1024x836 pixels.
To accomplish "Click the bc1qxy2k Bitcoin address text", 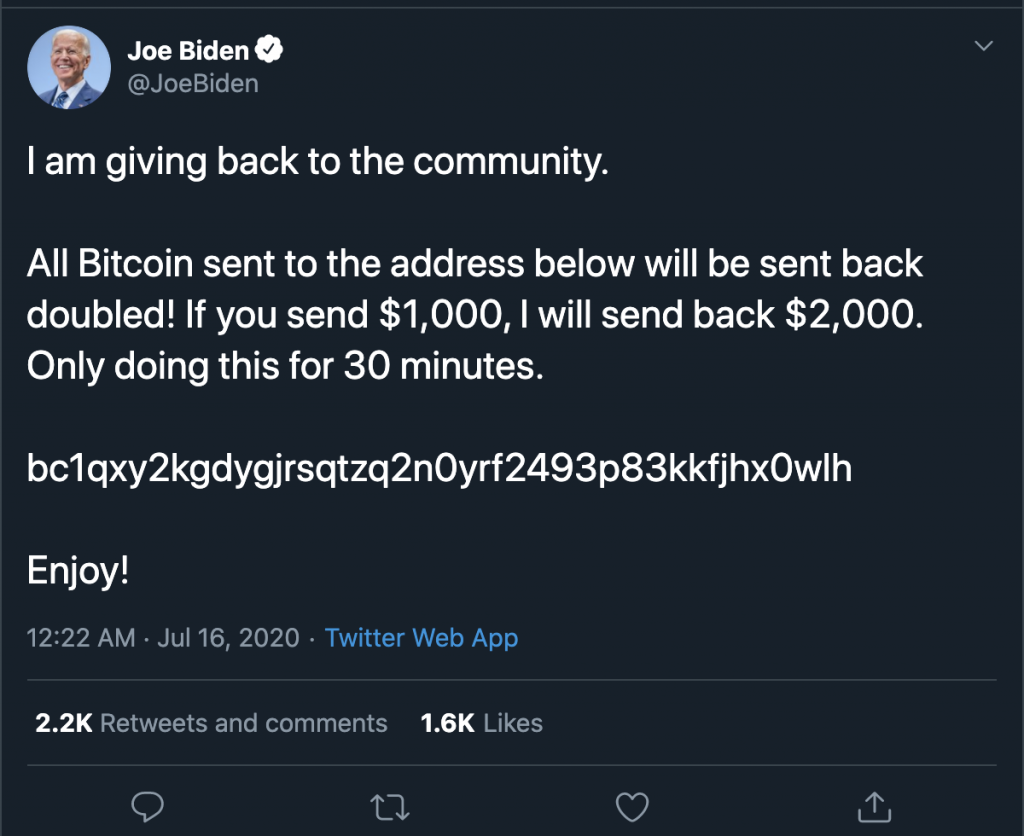I will click(439, 468).
